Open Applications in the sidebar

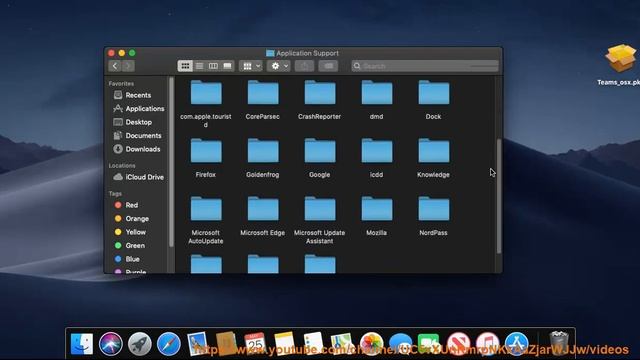pos(139,109)
